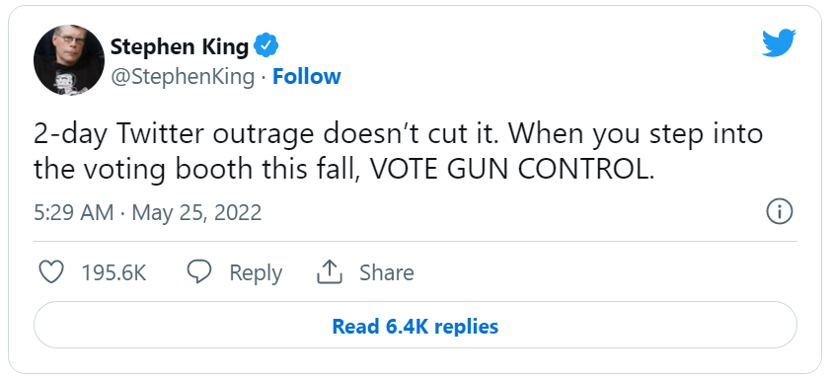Click the word replies inside the bottom button
The image size is (832, 378).
464,326
